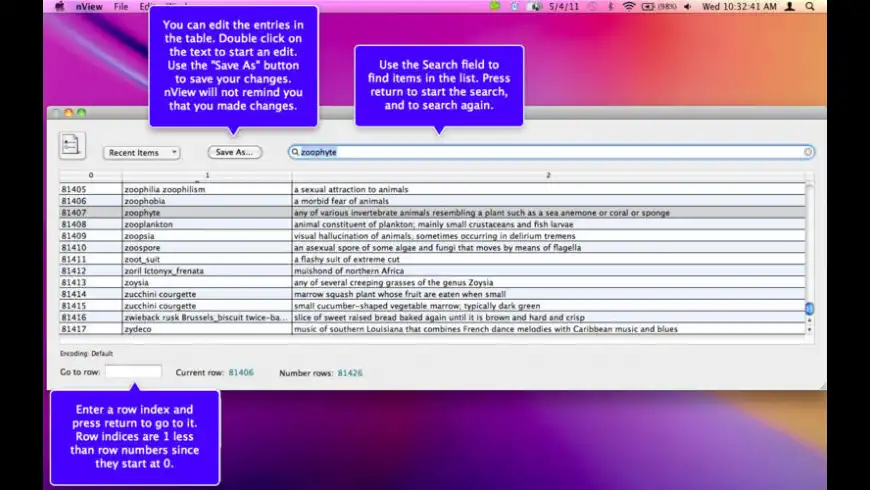The image size is (870, 490).
Task: Select the cell 'zoophyte' in column 1
Action: 207,213
